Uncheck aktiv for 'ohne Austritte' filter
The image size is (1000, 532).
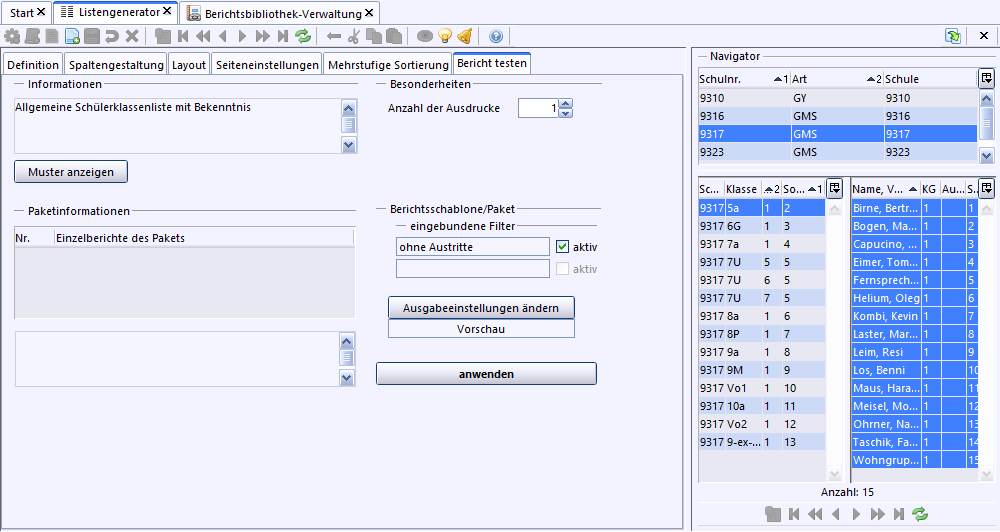pos(562,246)
